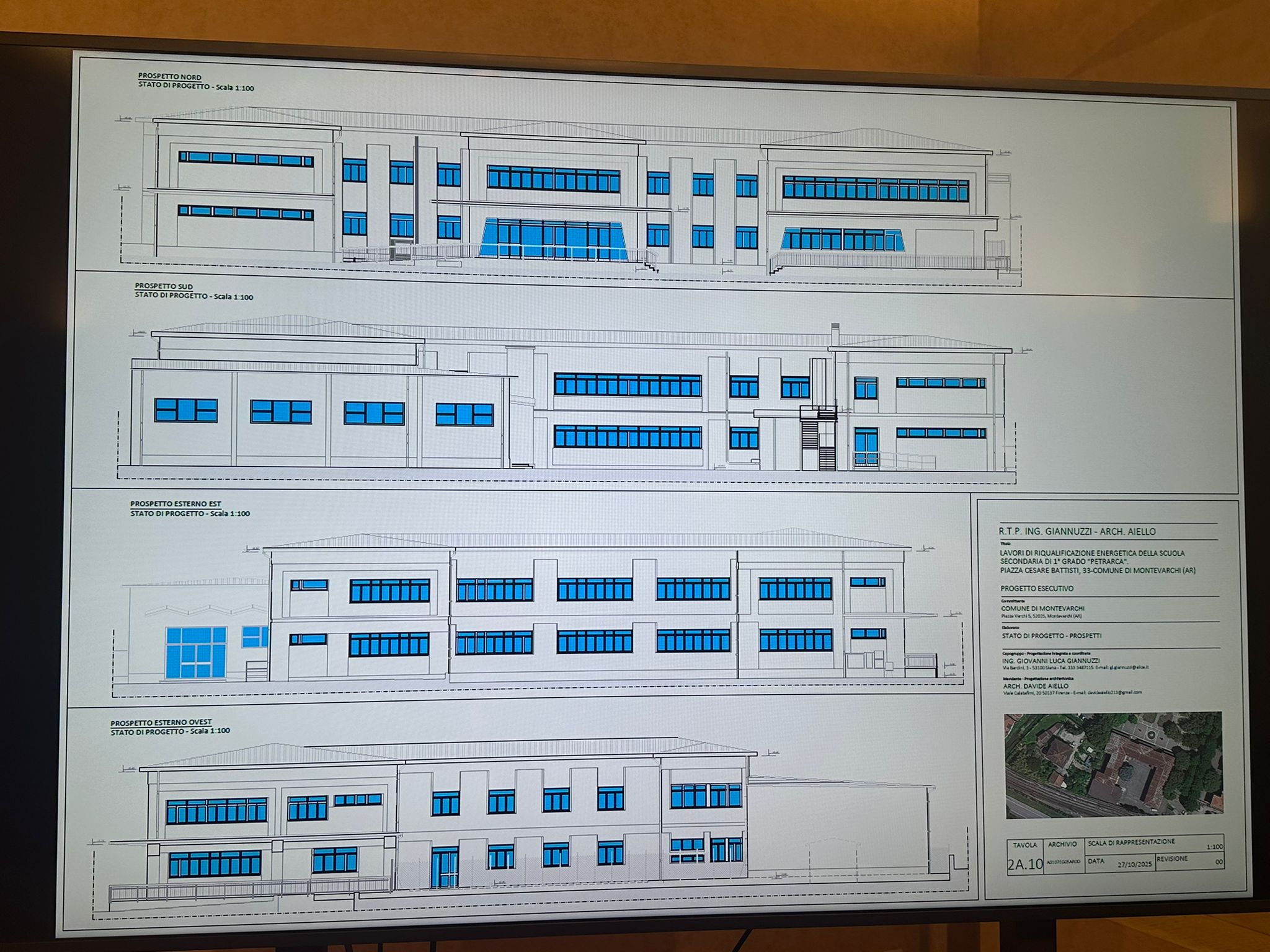The width and height of the screenshot is (1270, 952).
Task: Select the PROSPETTO ESTERNO EST heading
Action: pos(175,504)
